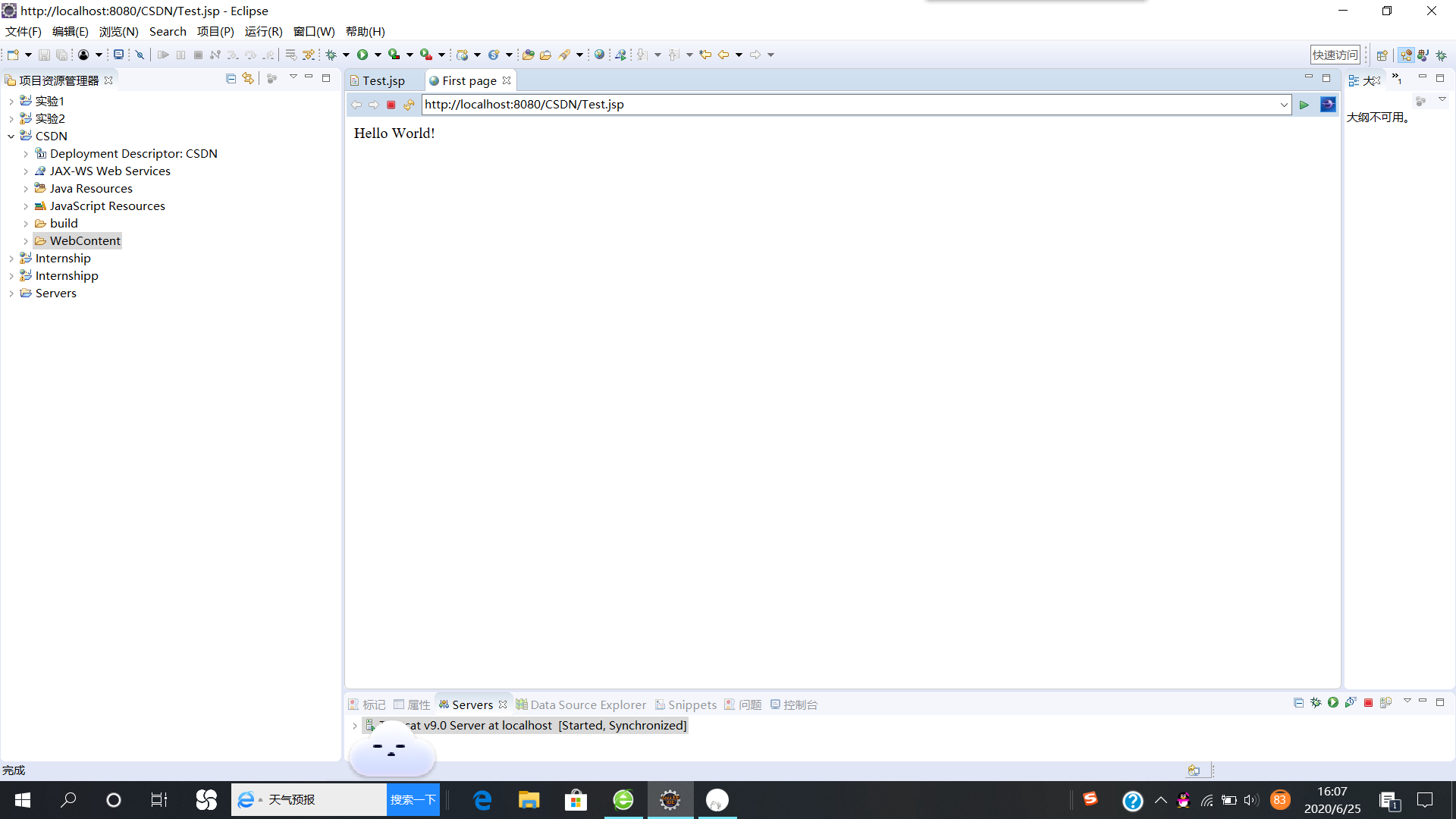Start the server in debug mode
Screen dimensions: 1456x819
click(x=1316, y=703)
